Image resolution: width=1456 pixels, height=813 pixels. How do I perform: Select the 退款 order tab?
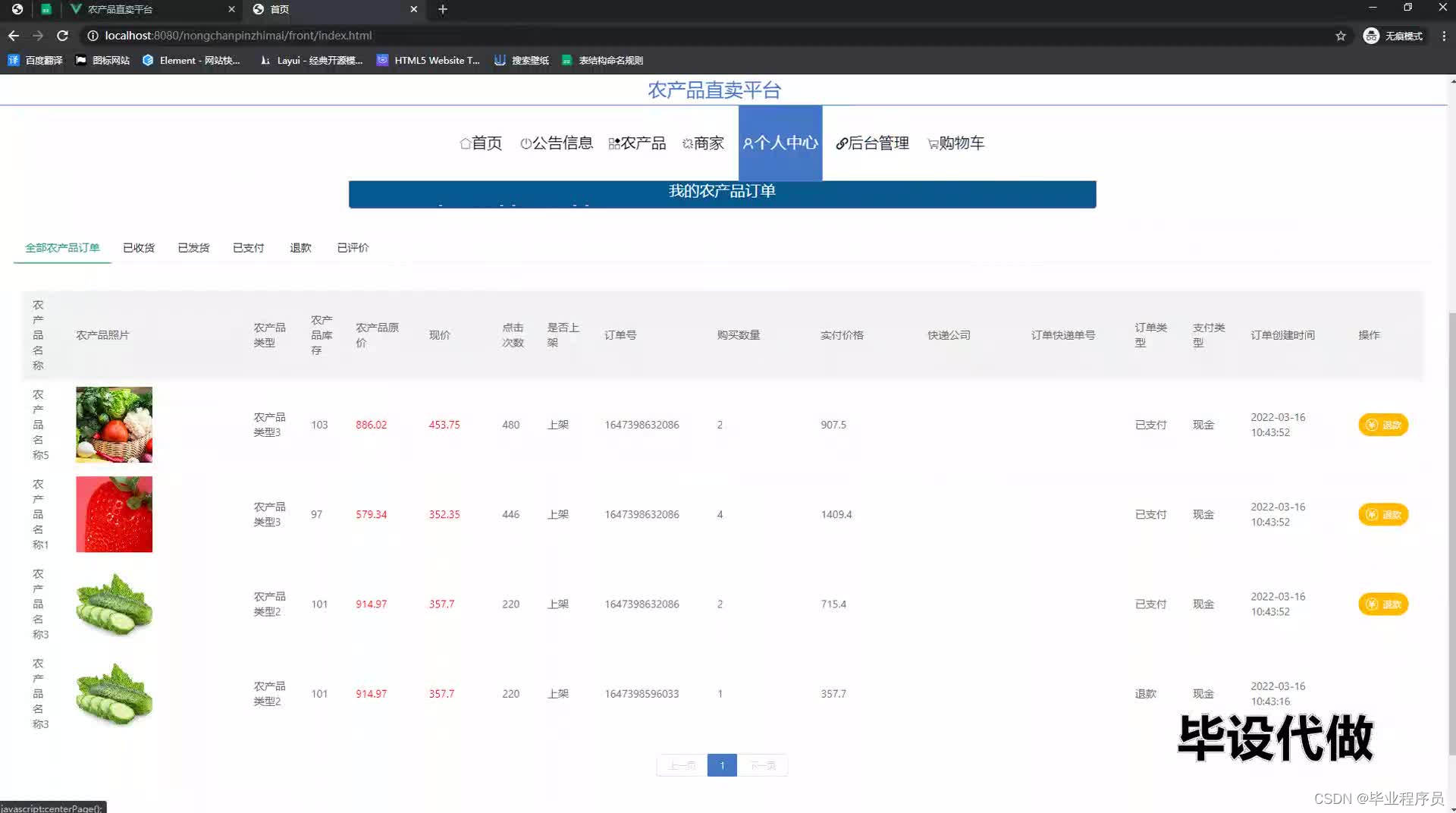tap(300, 248)
